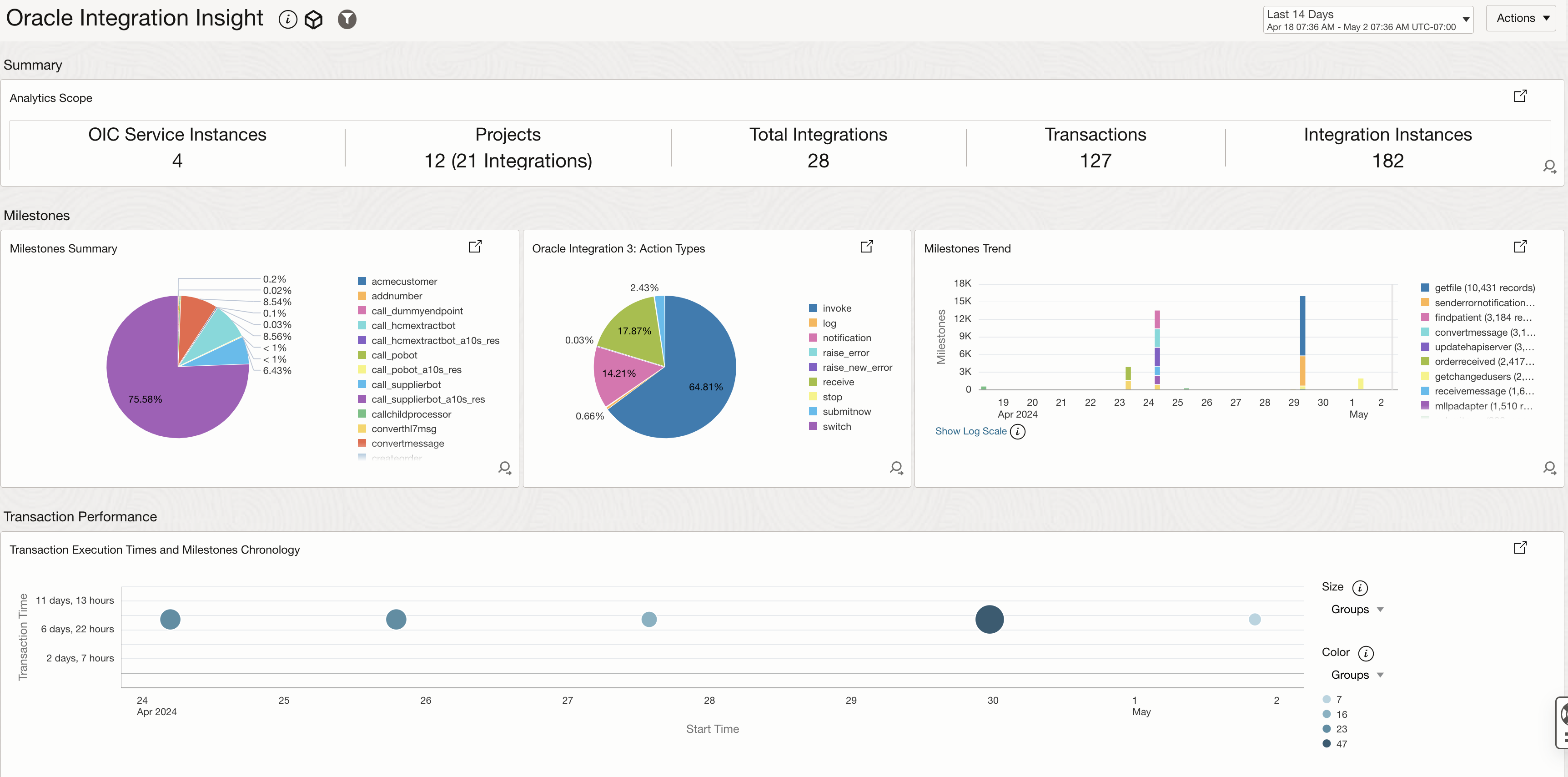Click the largest dark bubble on April 30

tap(989, 619)
